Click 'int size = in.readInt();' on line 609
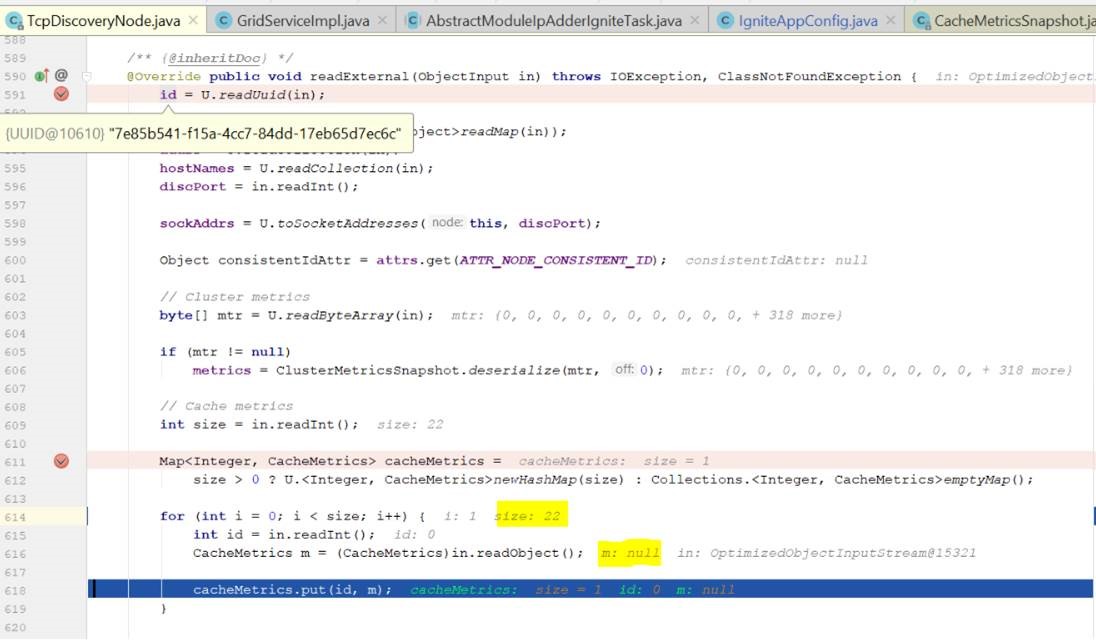 pos(259,425)
